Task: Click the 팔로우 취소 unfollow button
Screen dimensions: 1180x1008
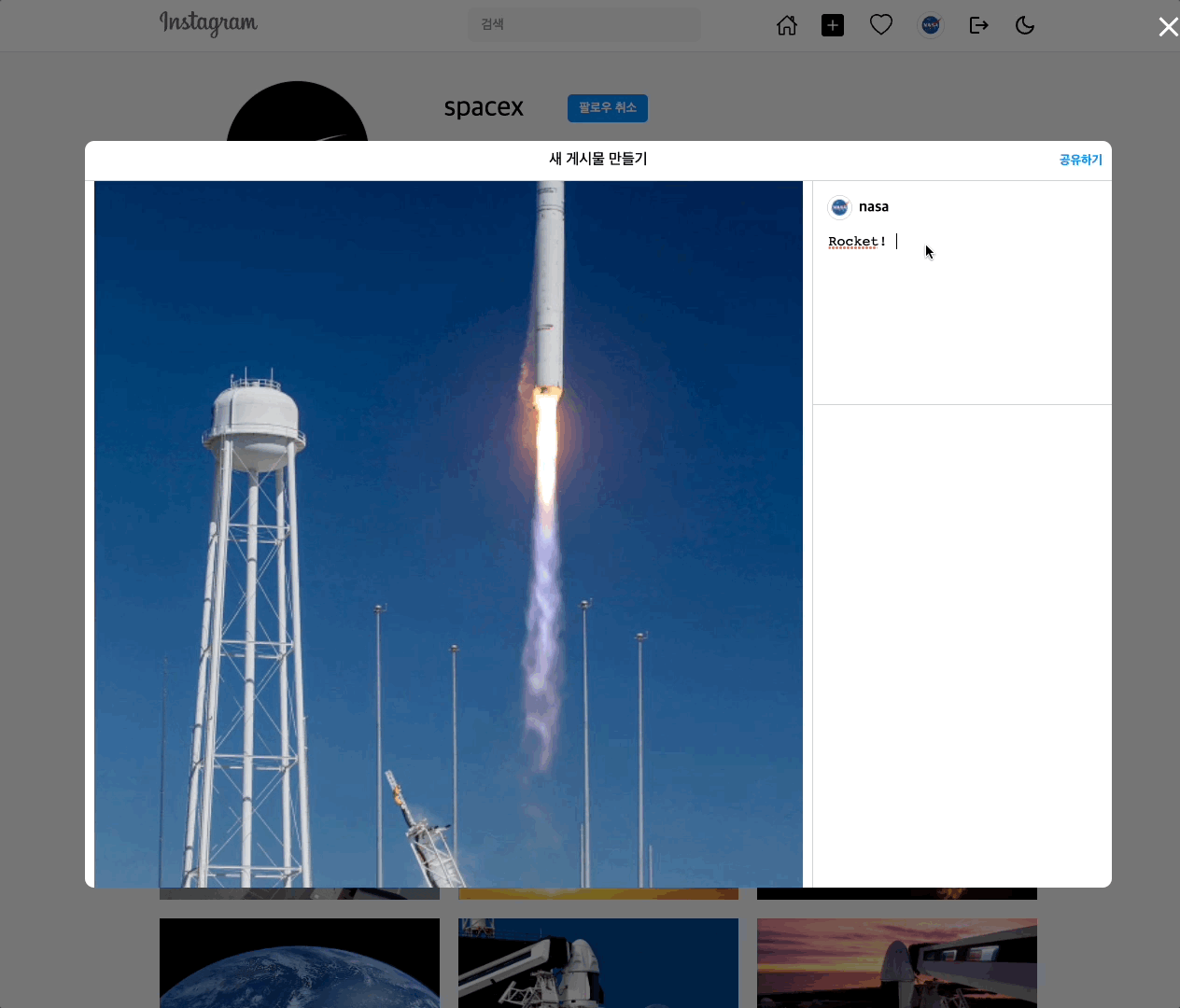Action: (x=608, y=108)
